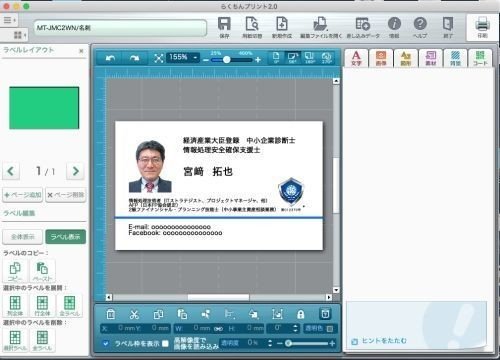Click the align objects icon

coord(229,314)
